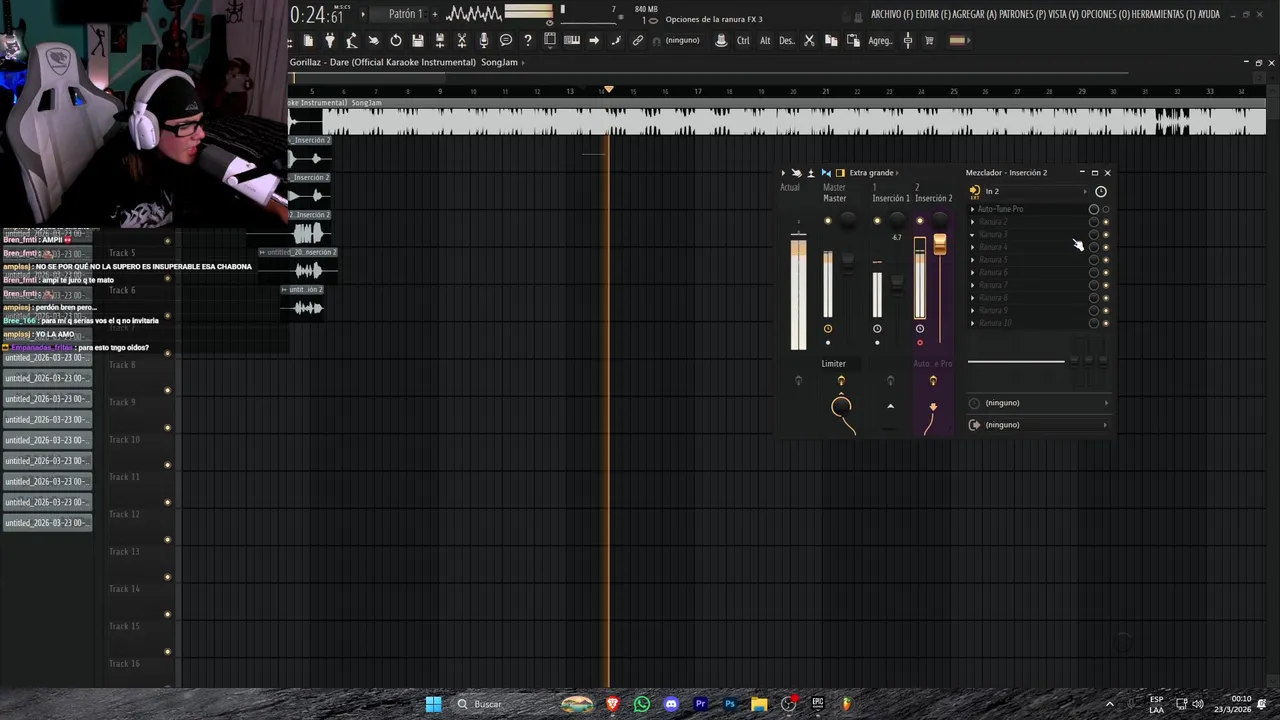This screenshot has height=720, width=1280.
Task: Click the paste clipboard icon in toolbar
Action: [853, 41]
